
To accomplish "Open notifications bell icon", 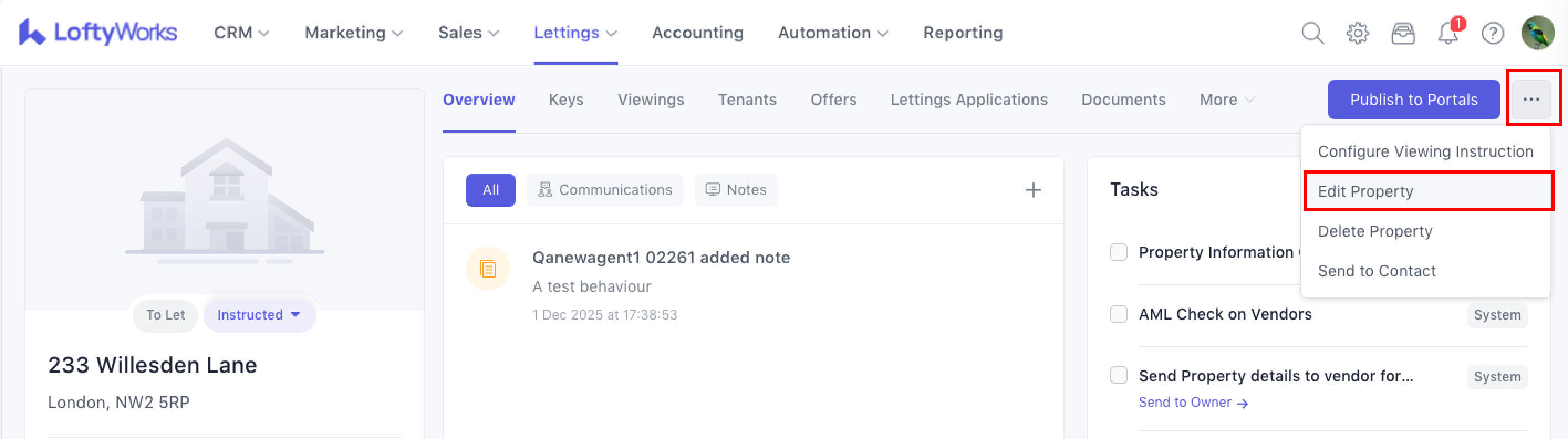I will [x=1448, y=33].
